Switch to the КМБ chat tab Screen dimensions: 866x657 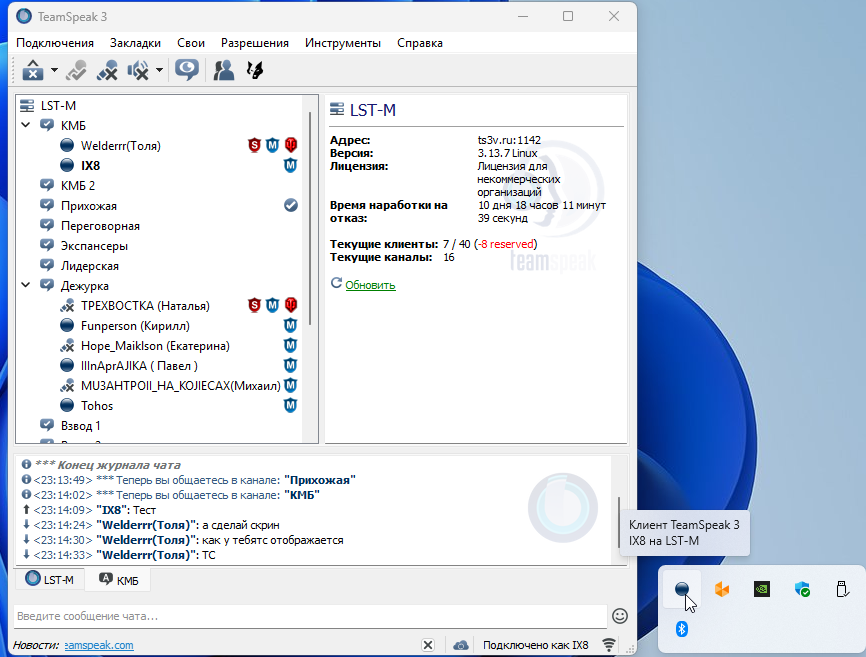[118, 580]
